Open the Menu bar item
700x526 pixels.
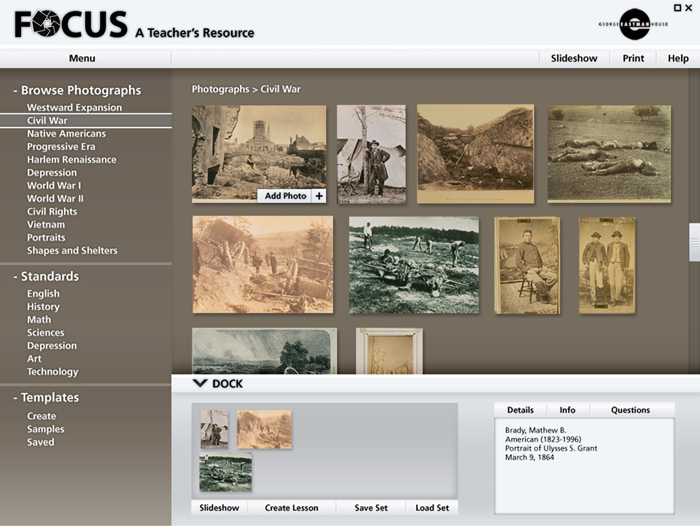point(82,58)
